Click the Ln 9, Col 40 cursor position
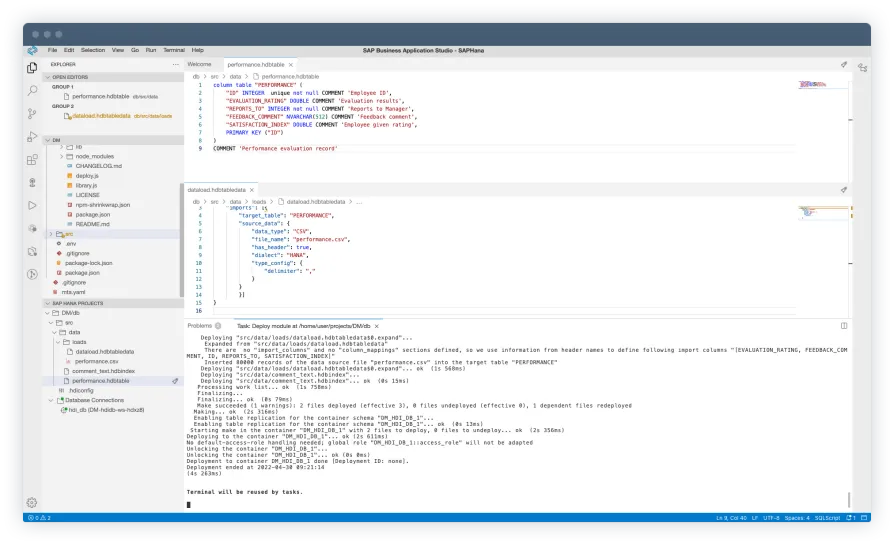Screen dimensions: 894x545 click(x=732, y=518)
